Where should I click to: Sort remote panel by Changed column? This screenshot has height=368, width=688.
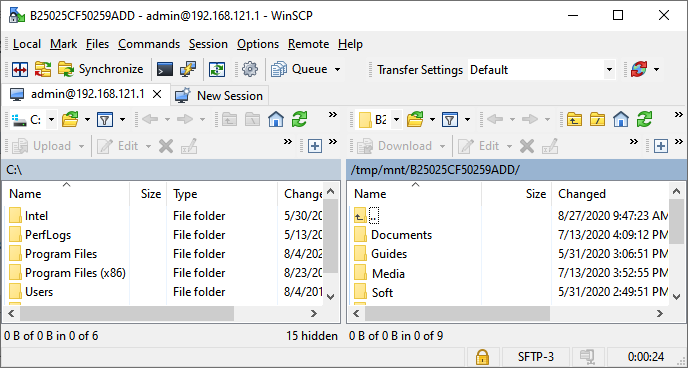(x=610, y=194)
